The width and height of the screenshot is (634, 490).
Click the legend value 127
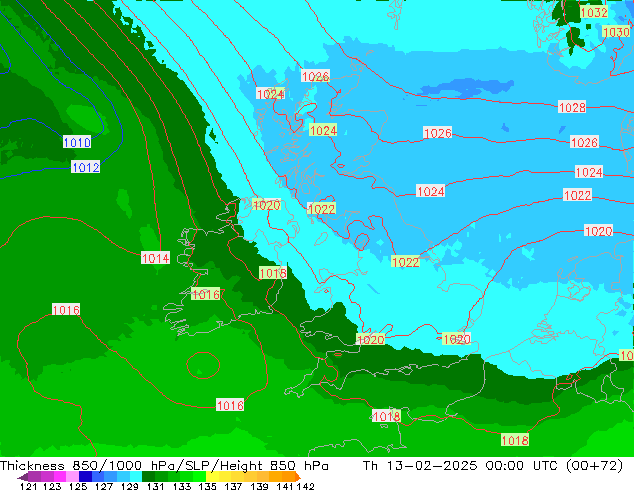104,486
